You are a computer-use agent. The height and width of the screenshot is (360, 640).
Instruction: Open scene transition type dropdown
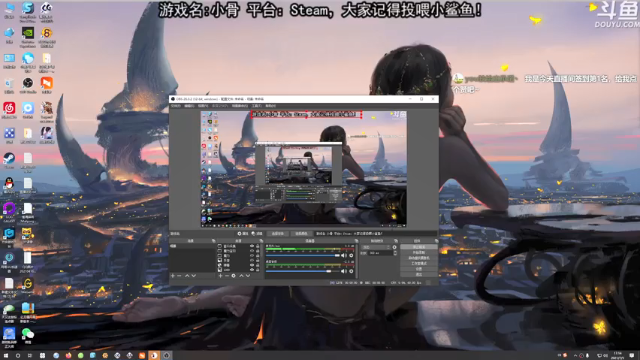point(376,247)
